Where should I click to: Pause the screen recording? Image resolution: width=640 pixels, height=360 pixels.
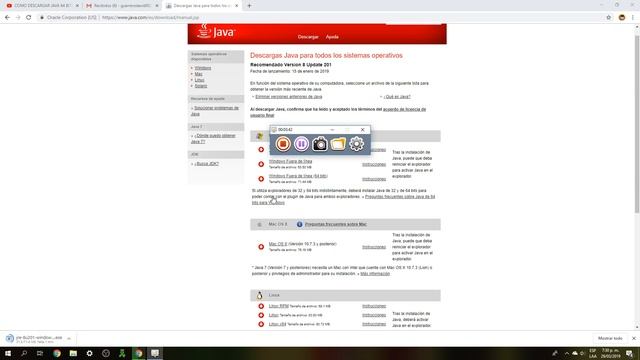(x=301, y=144)
